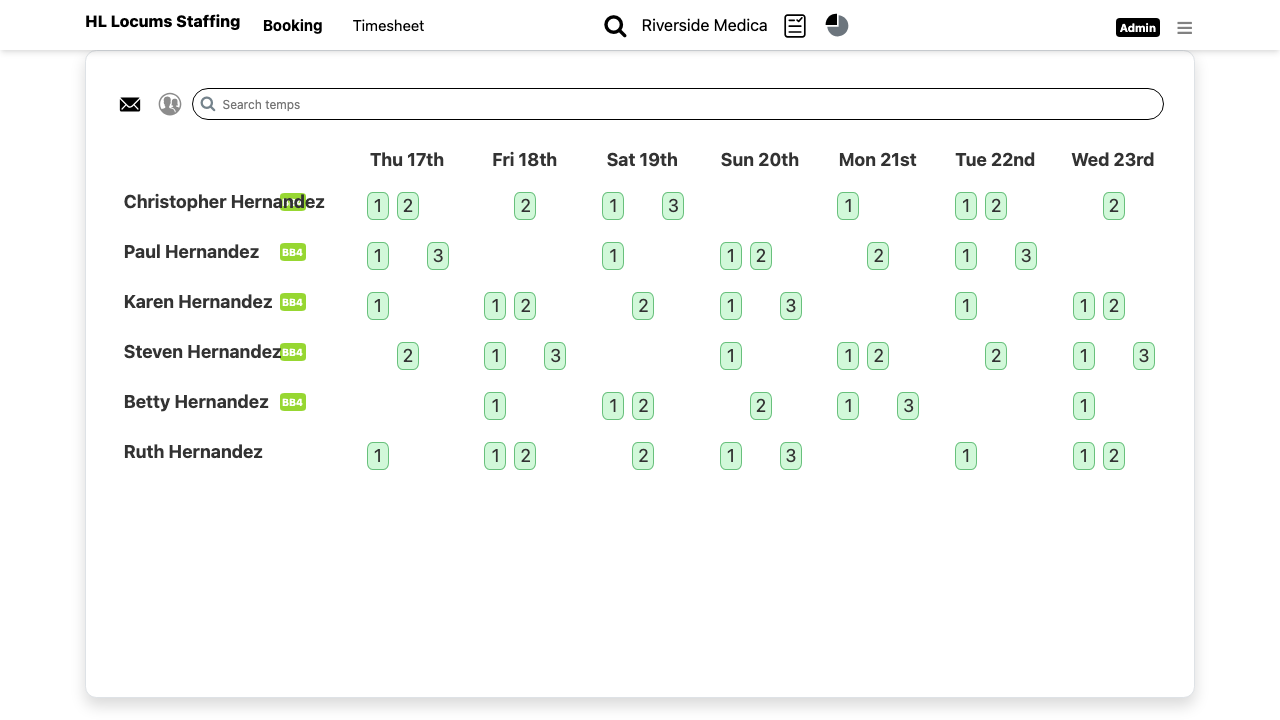
Task: Select Christopher's Sat 19th shift 3
Action: (673, 206)
